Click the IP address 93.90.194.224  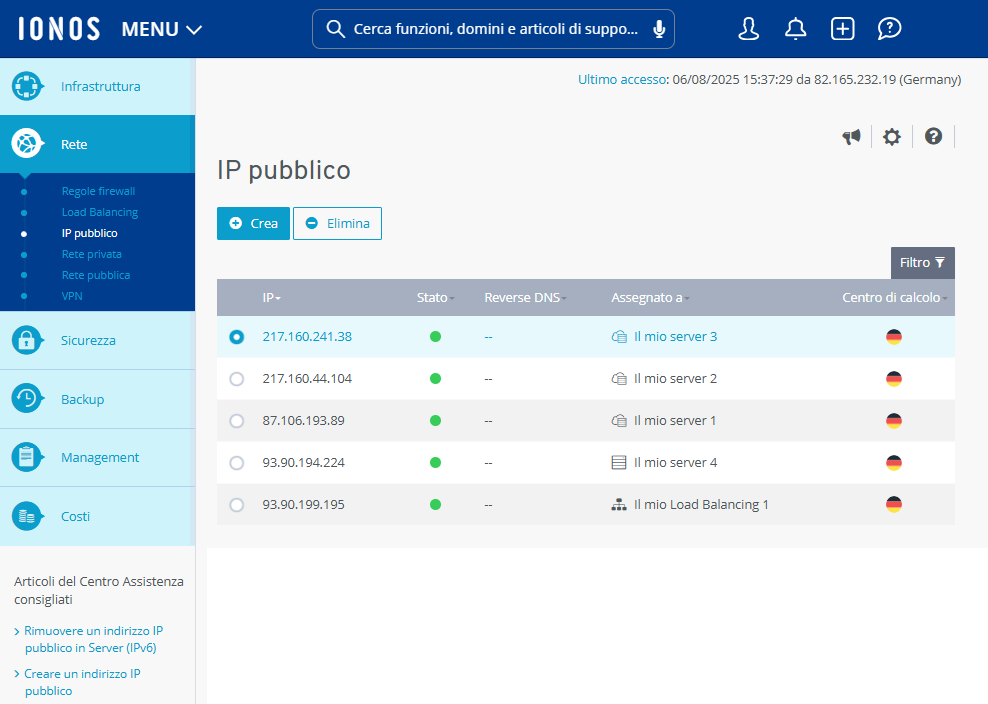click(303, 463)
